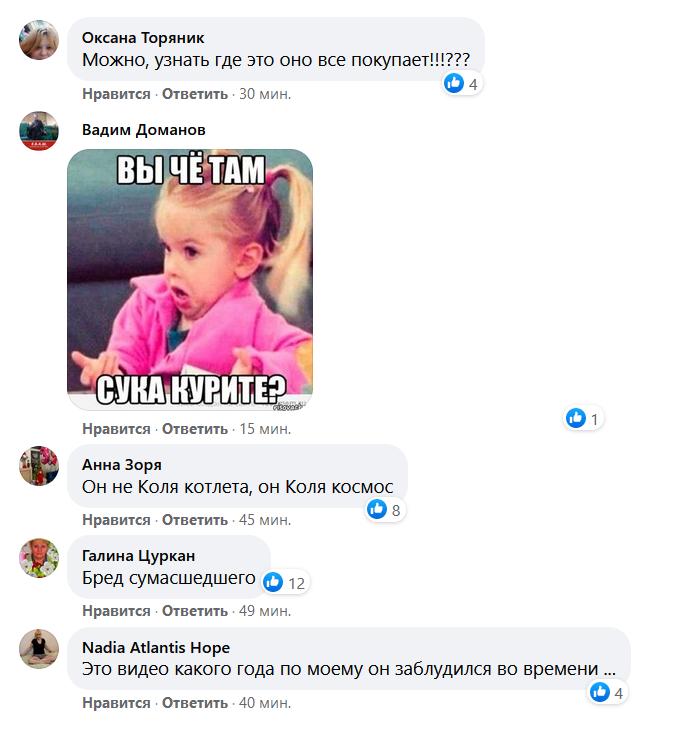Open Оксана Торяник's profile avatar
Screen dimensions: 680x730
coord(39,40)
